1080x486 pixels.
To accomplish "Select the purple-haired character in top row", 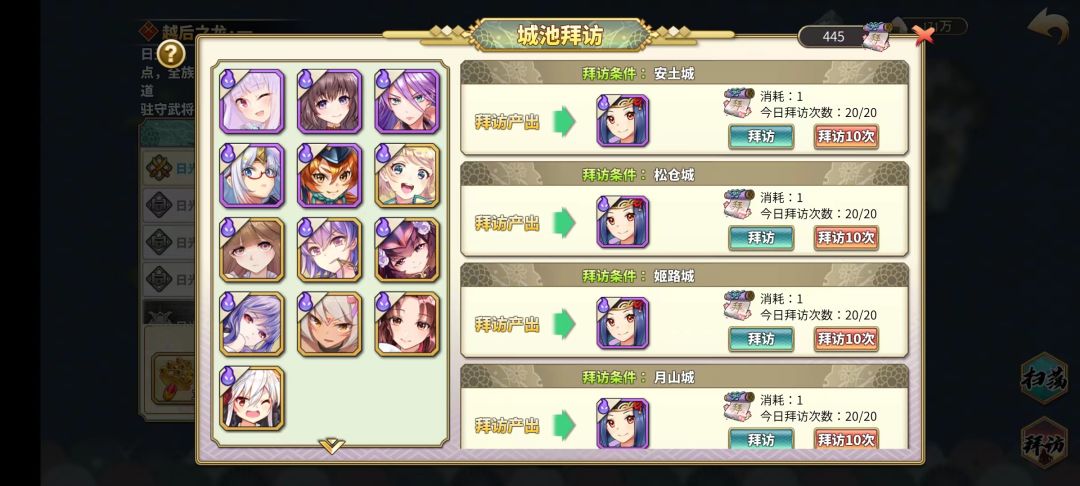I will pyautogui.click(x=407, y=101).
